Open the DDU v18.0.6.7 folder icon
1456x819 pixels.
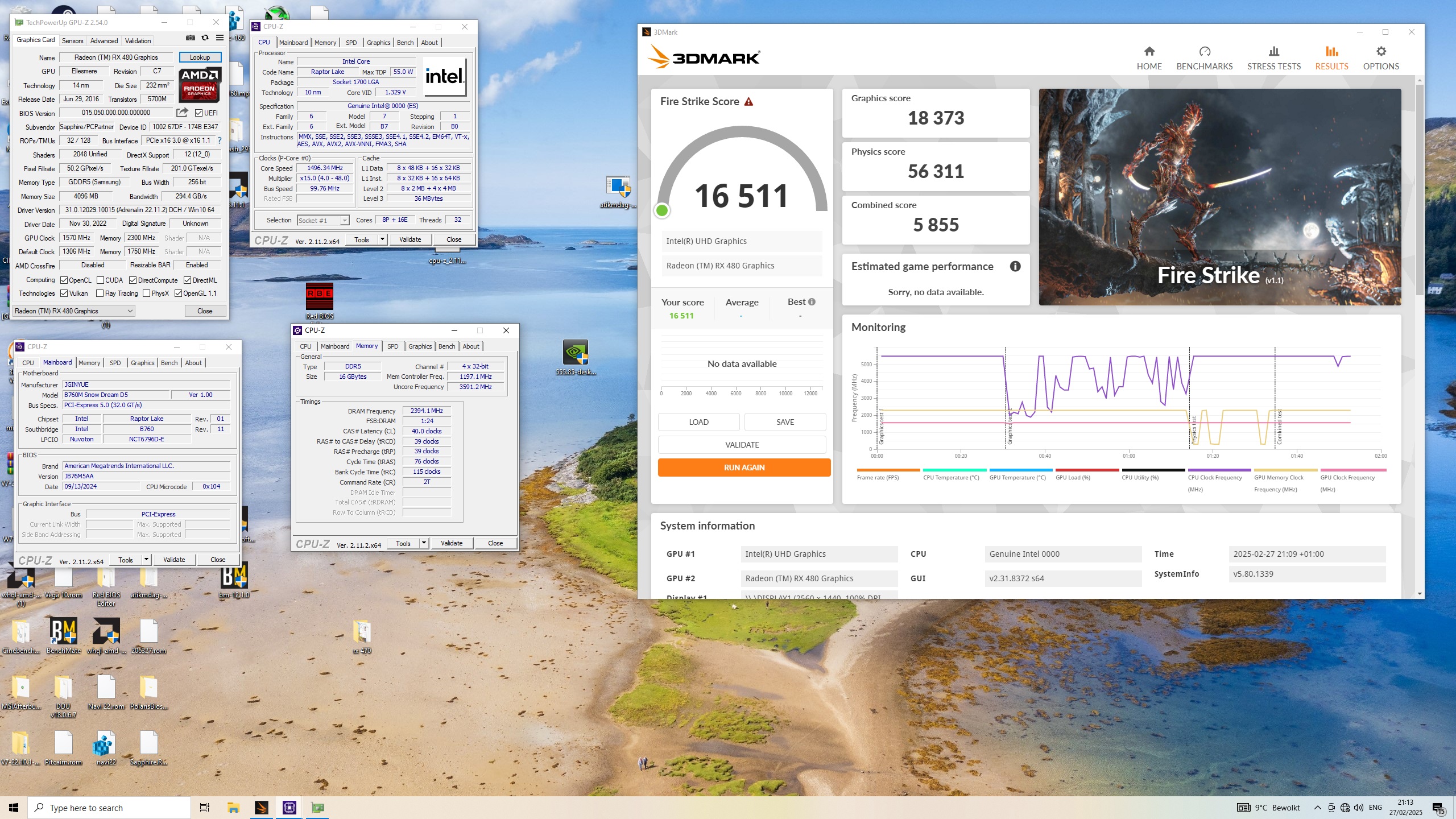pos(63,696)
